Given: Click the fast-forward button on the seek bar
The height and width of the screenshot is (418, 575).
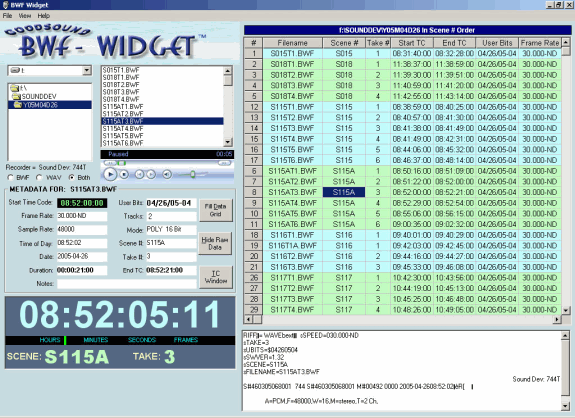Looking at the screenshot, I should [x=224, y=163].
